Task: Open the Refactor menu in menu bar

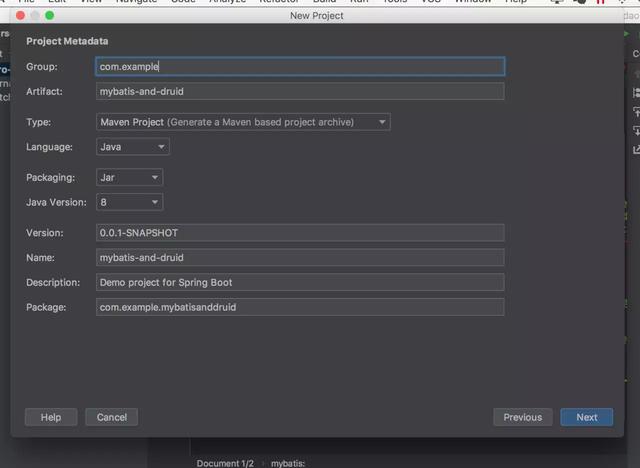Action: 279,2
